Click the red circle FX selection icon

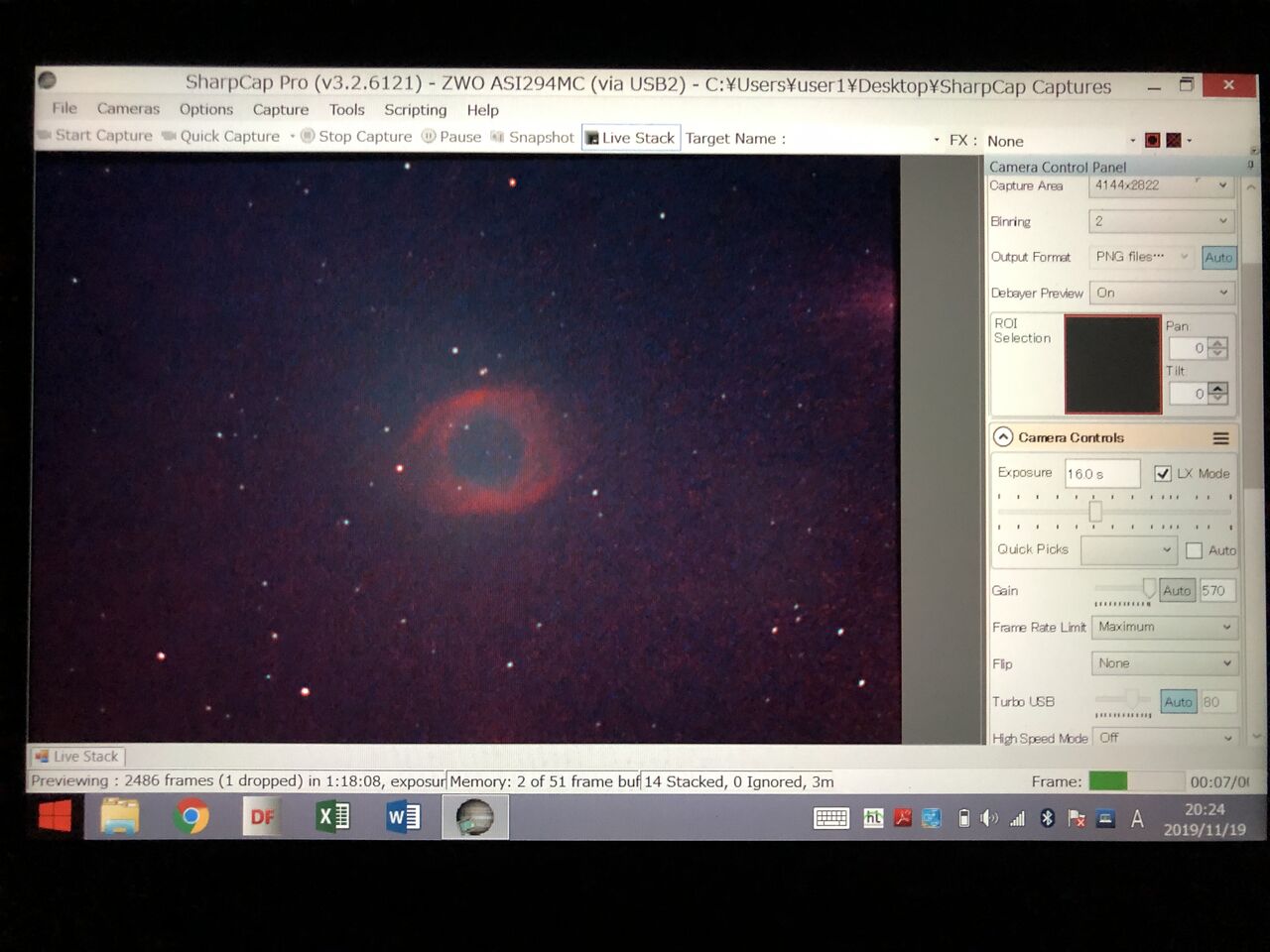pos(1152,141)
